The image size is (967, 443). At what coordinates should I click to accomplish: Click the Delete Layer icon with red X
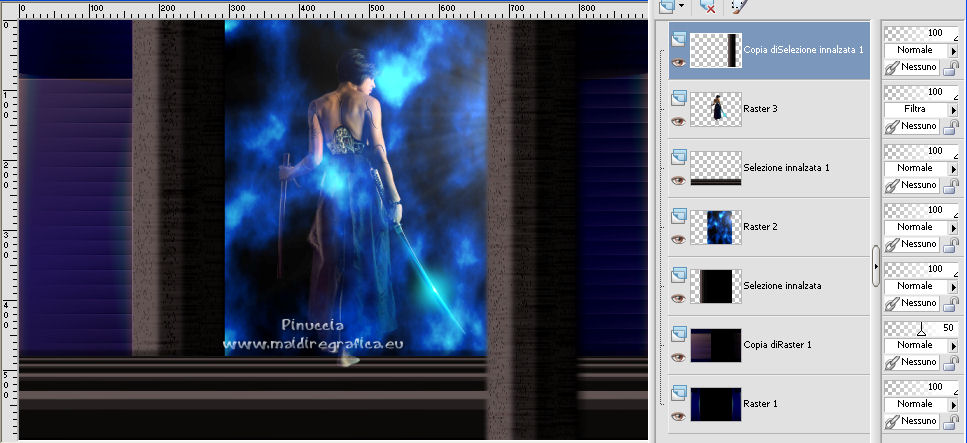click(707, 6)
